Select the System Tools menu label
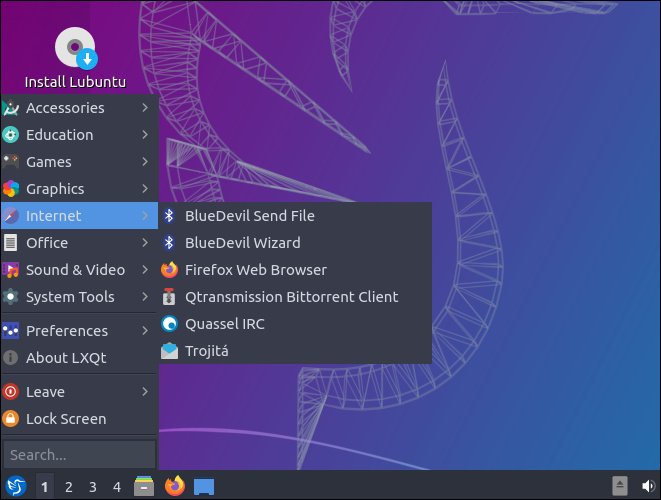This screenshot has height=500, width=661. 70,297
